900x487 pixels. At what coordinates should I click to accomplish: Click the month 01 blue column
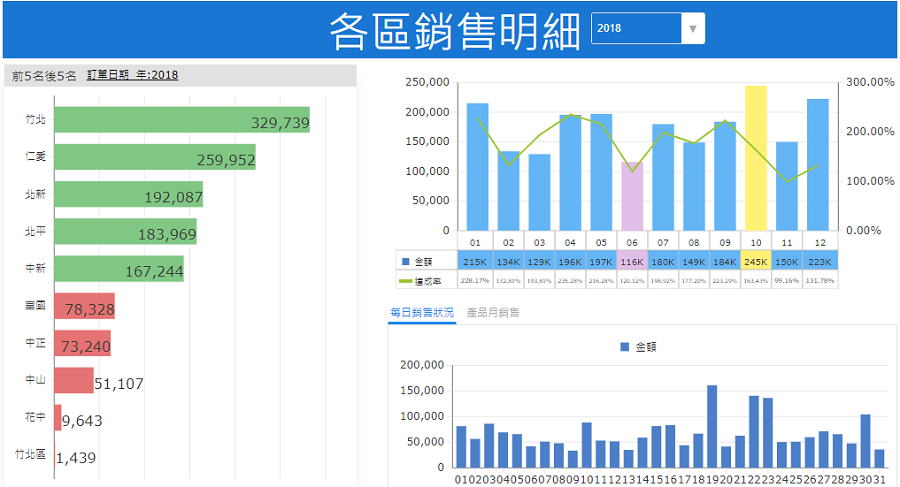click(x=478, y=167)
